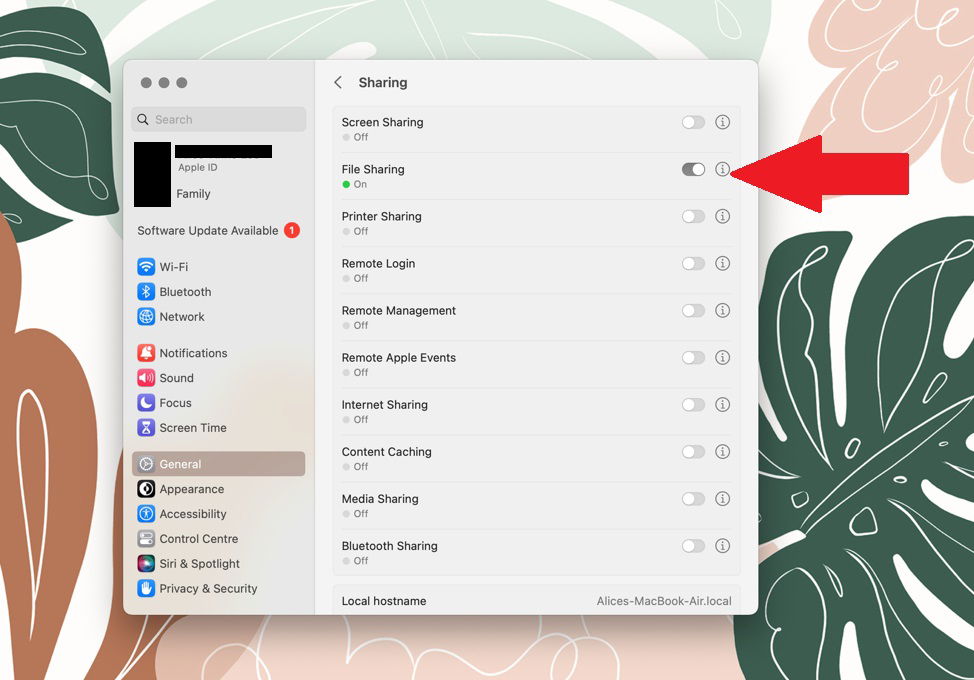Open Wi-Fi settings from the sidebar

(175, 266)
